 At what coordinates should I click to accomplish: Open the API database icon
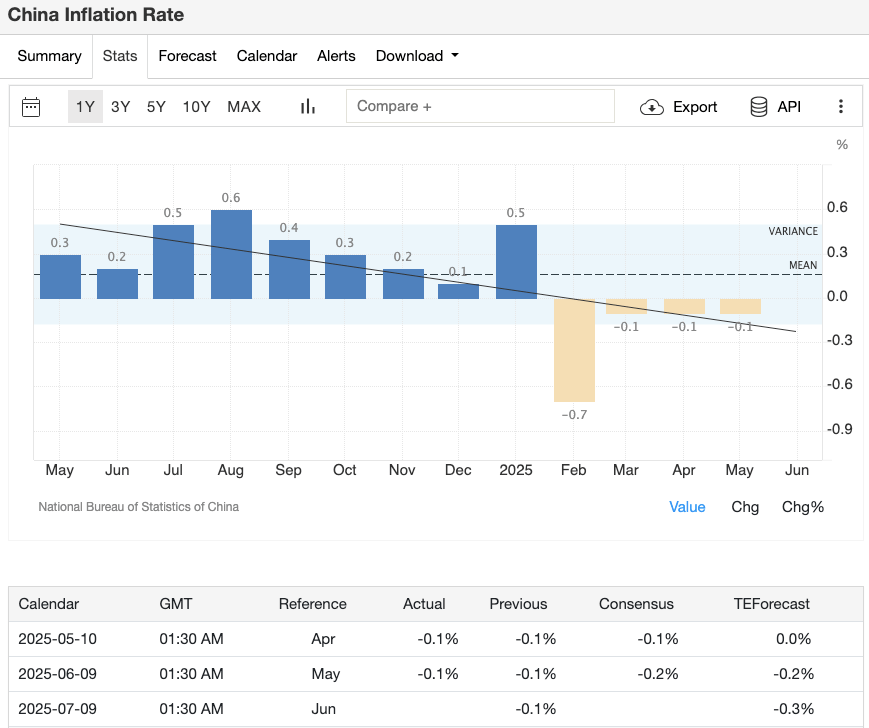point(760,106)
